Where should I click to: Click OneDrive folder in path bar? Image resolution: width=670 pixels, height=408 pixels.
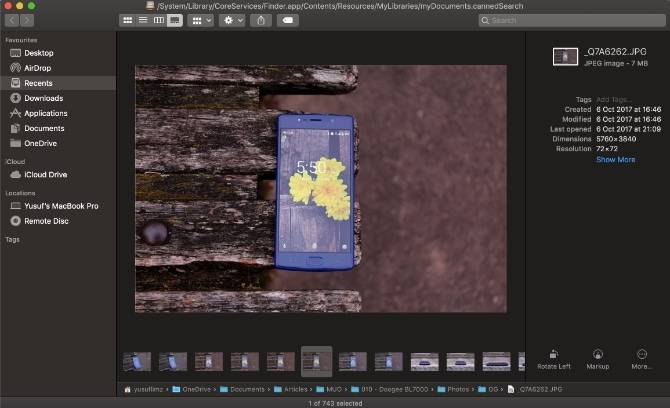[x=192, y=389]
